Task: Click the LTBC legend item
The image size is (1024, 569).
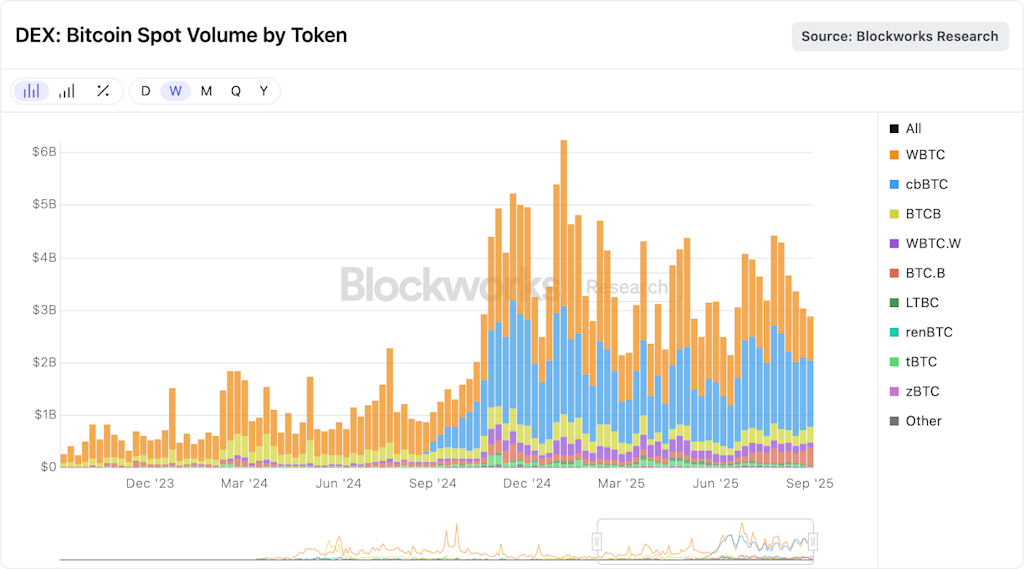Action: pos(914,302)
